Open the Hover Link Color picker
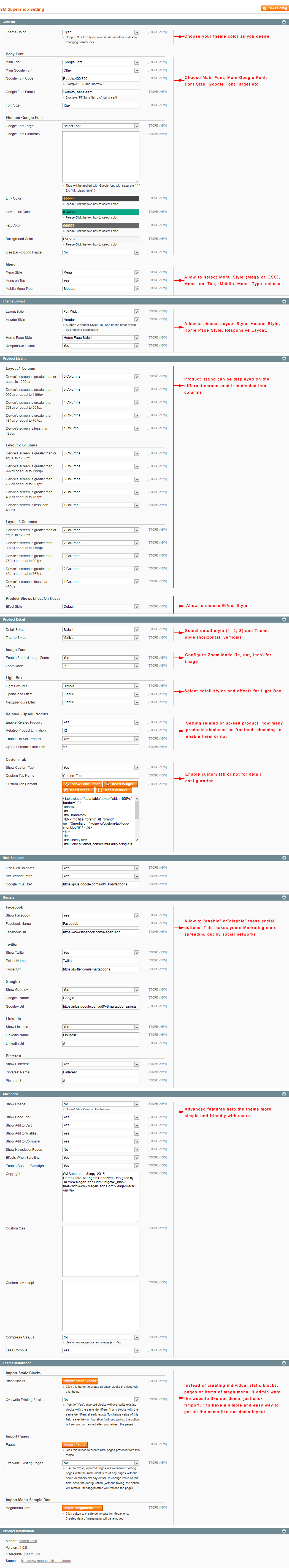 coord(101,212)
